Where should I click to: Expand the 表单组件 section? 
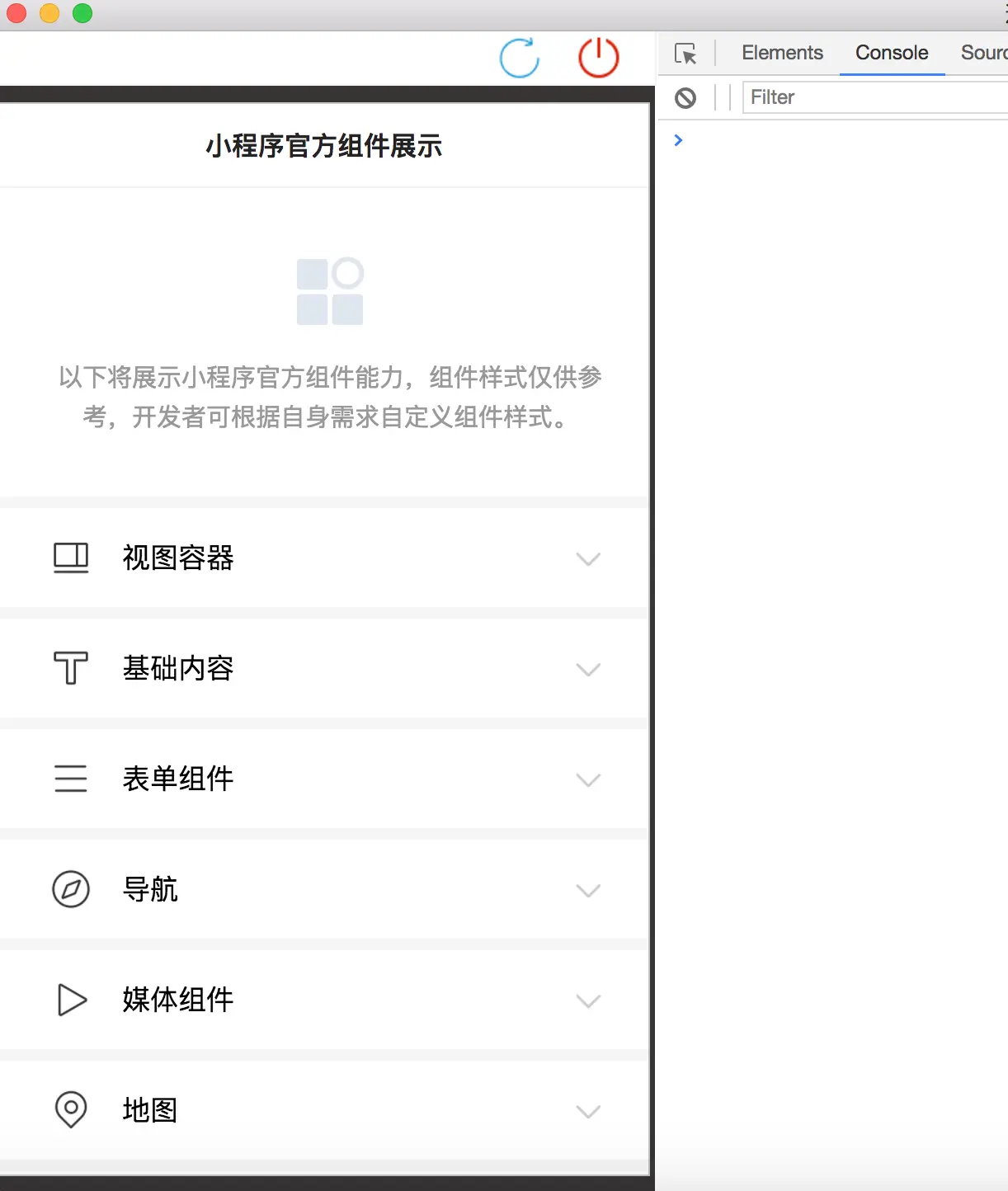coord(588,779)
